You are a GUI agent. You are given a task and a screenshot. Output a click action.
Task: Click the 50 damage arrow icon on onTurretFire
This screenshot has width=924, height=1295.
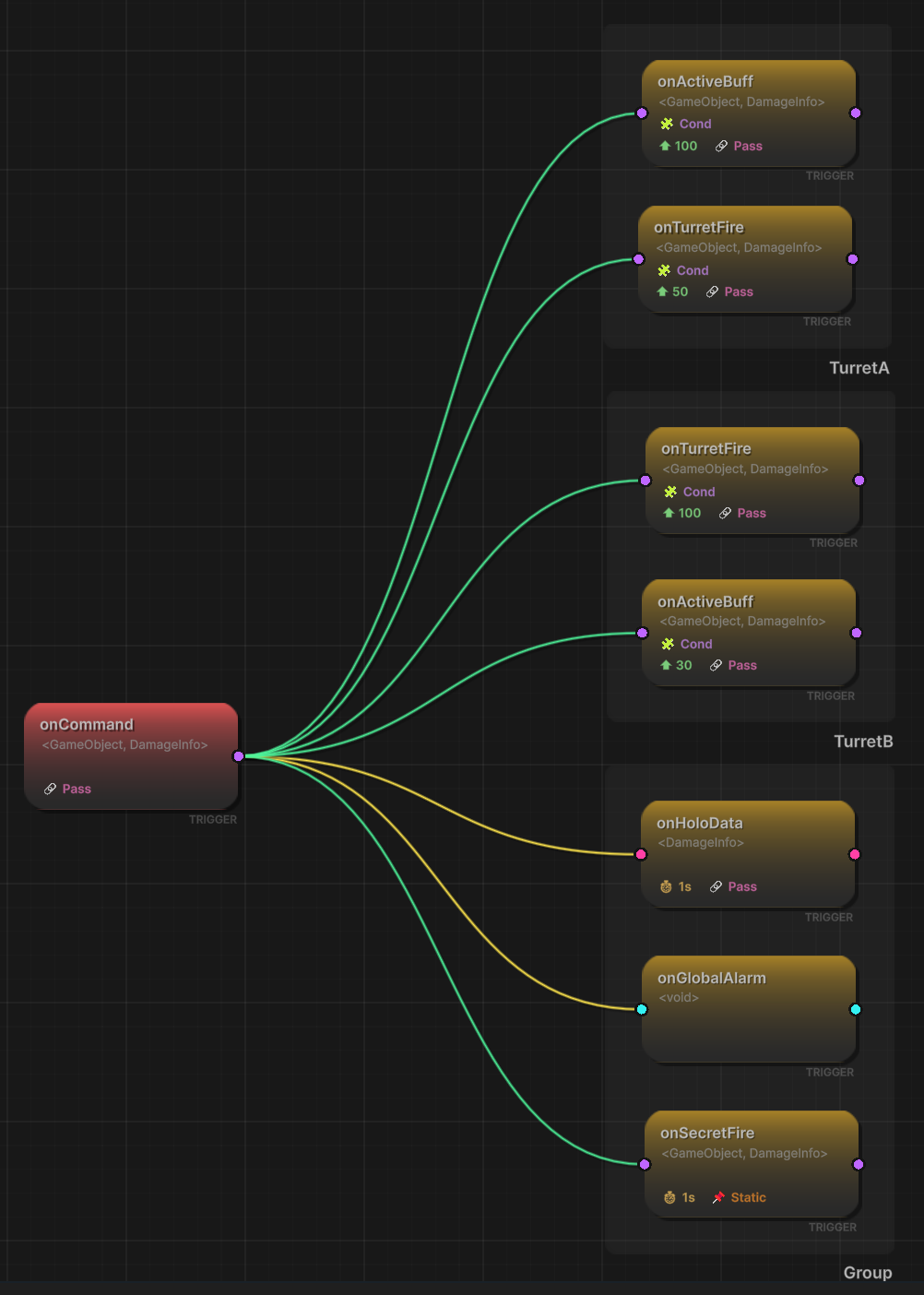coord(664,291)
